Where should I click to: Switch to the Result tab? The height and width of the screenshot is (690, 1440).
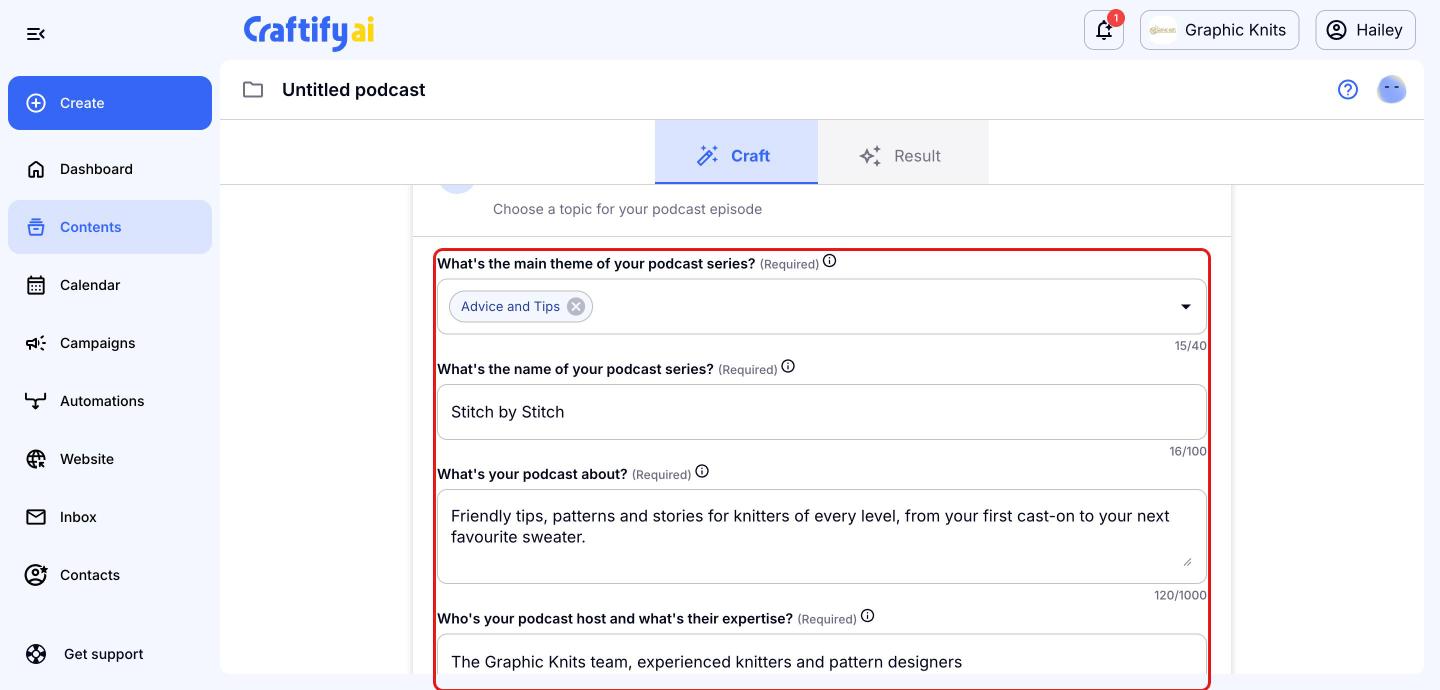point(903,152)
